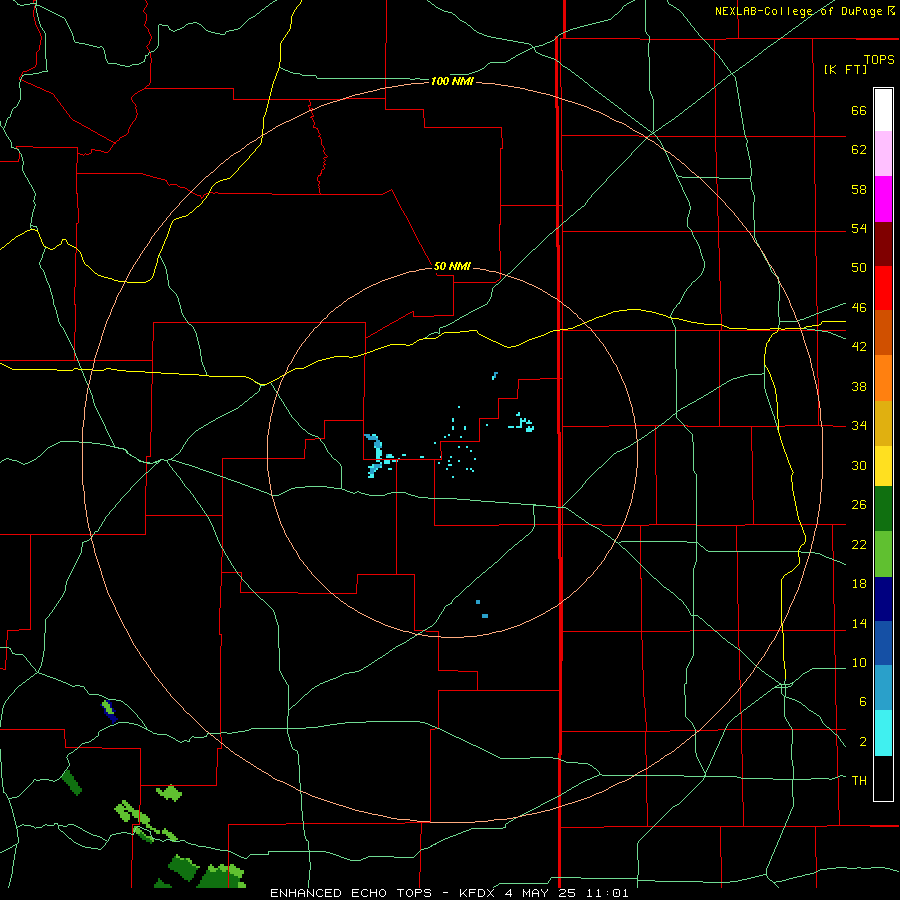Click the legend value 42

[x=859, y=346]
